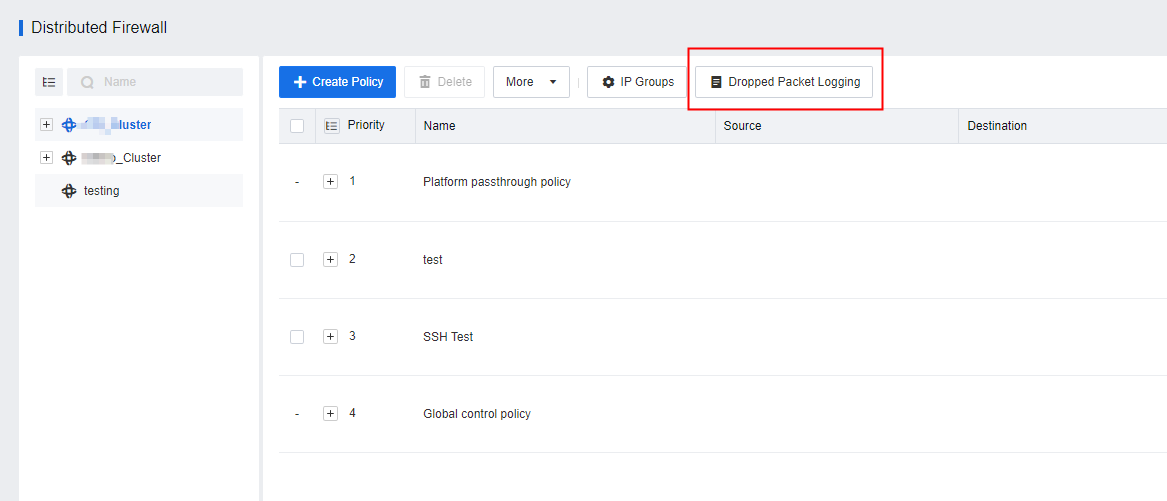Viewport: 1167px width, 501px height.
Task: Click the Platform passthrough policy name
Action: point(496,182)
